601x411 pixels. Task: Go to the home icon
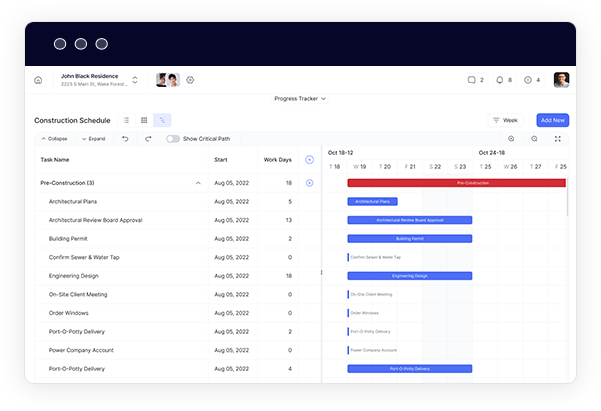point(38,80)
